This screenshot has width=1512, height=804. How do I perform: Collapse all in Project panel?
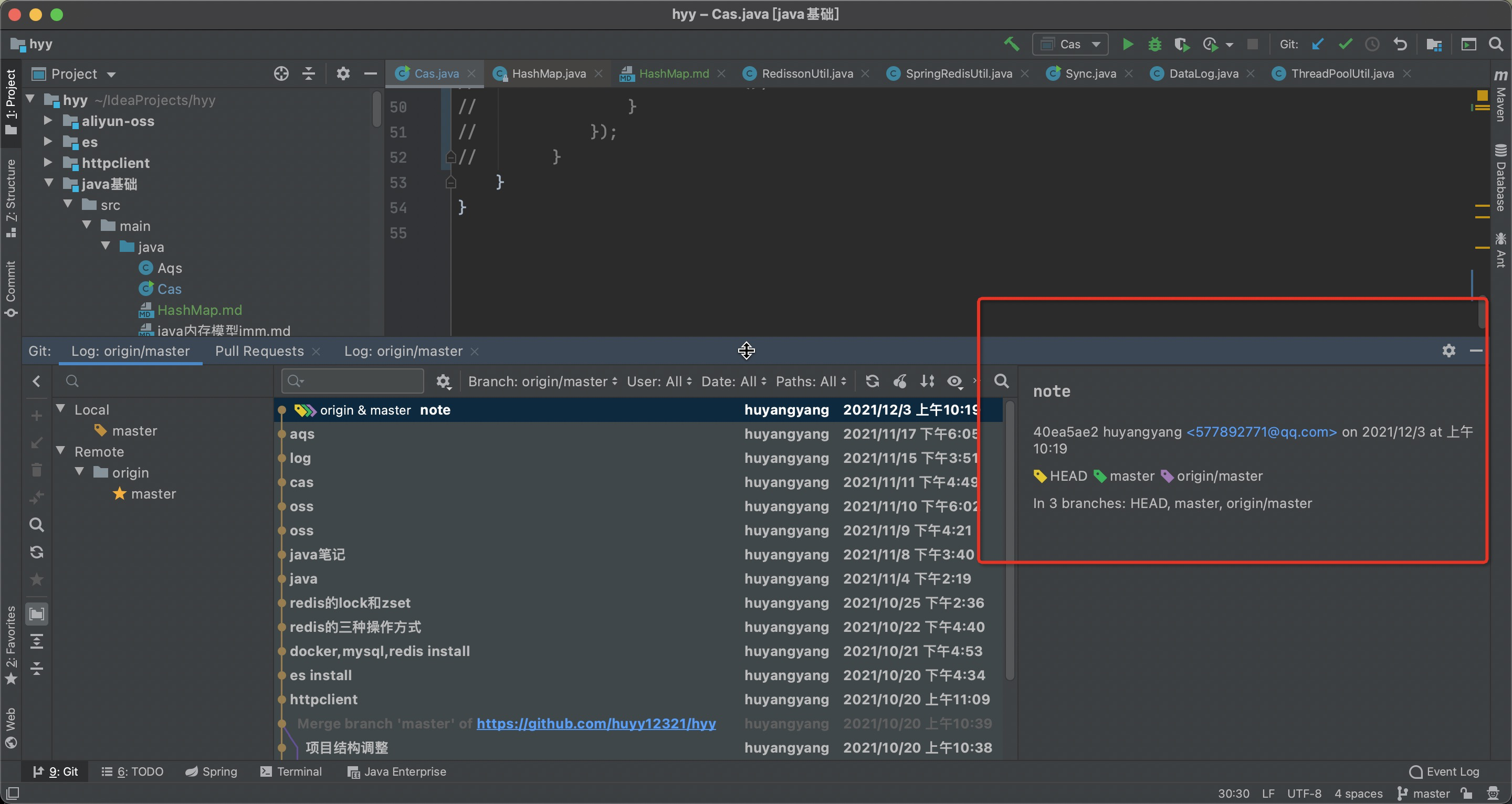[x=309, y=73]
